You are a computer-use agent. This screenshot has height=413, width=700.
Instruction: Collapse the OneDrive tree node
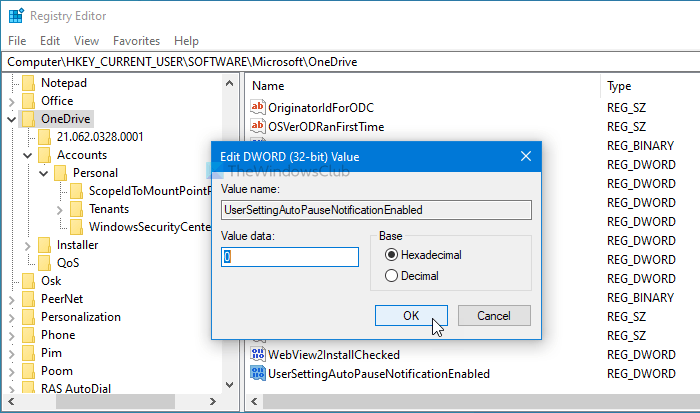[11, 118]
